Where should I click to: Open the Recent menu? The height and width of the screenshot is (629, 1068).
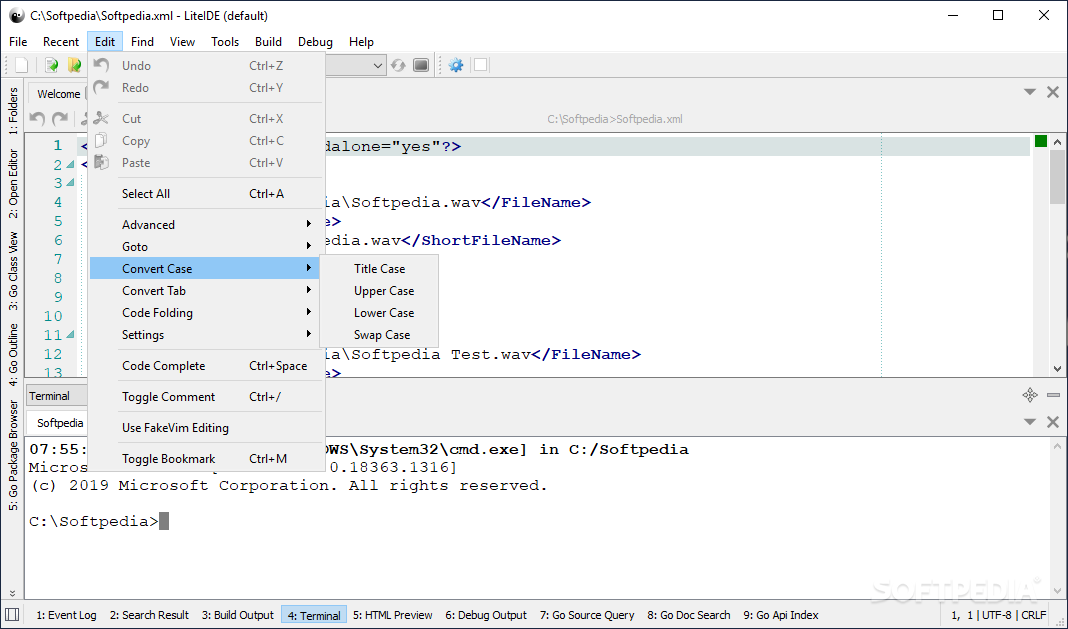(x=61, y=42)
